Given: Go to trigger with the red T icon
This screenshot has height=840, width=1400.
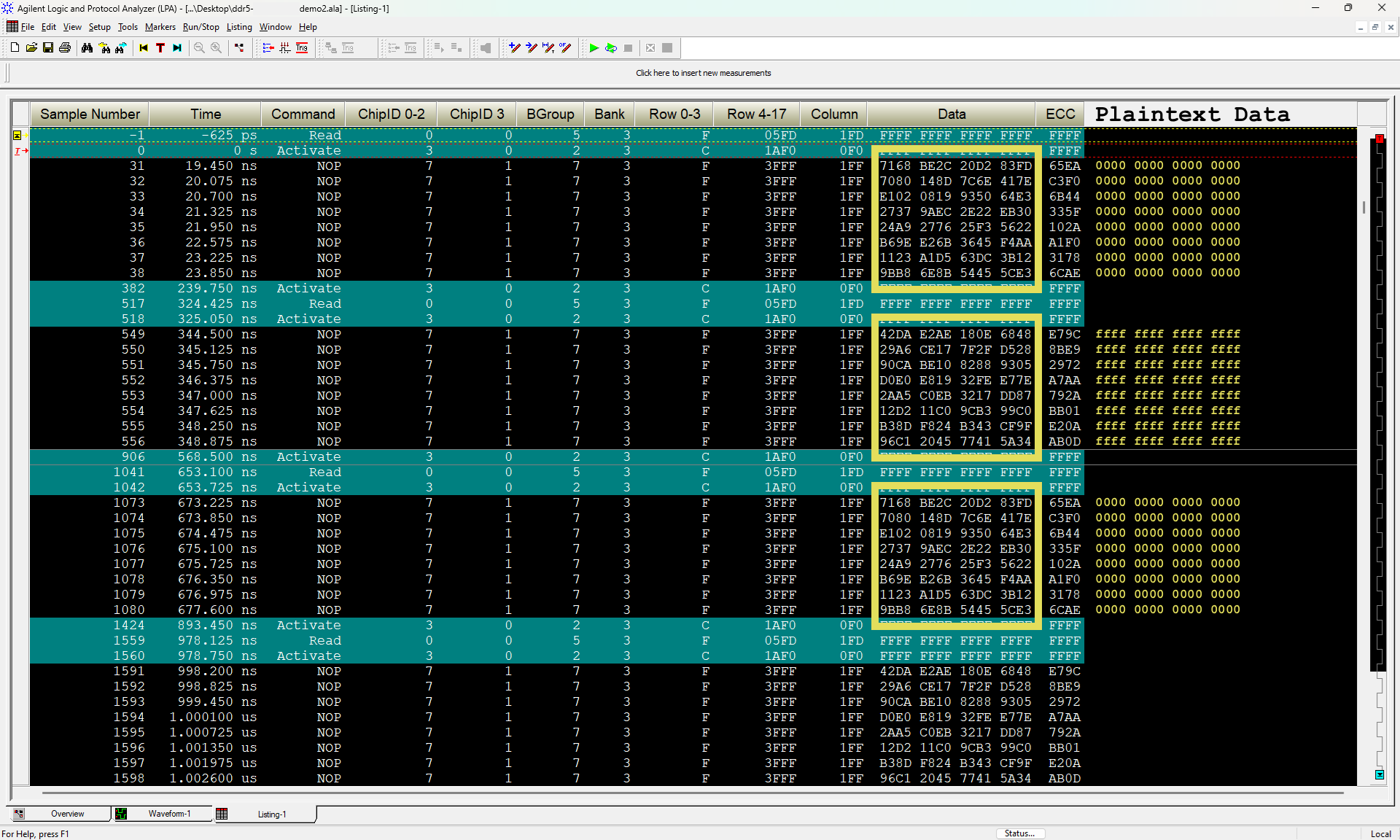Looking at the screenshot, I should click(x=160, y=48).
